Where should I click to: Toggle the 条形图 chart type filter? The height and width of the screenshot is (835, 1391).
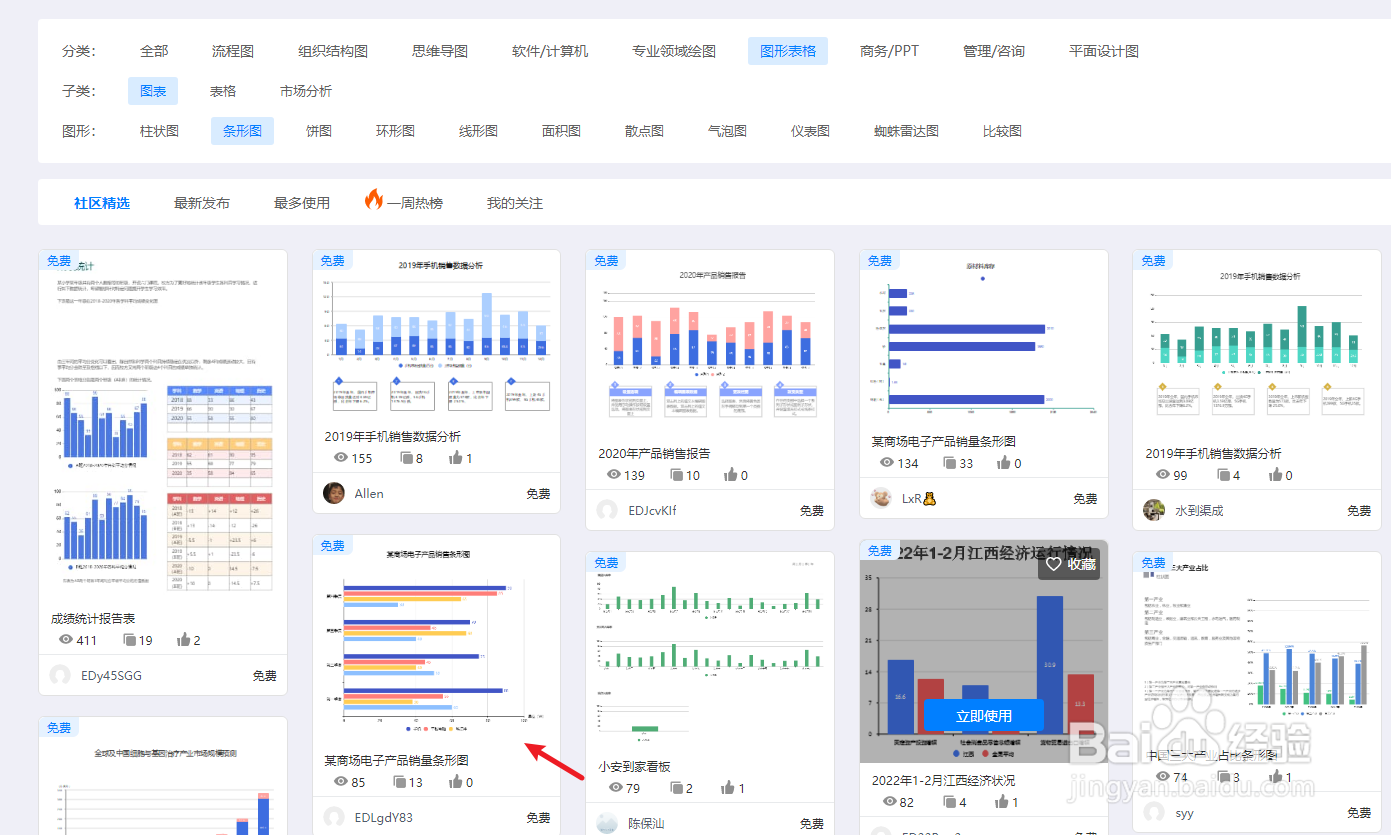click(x=242, y=130)
